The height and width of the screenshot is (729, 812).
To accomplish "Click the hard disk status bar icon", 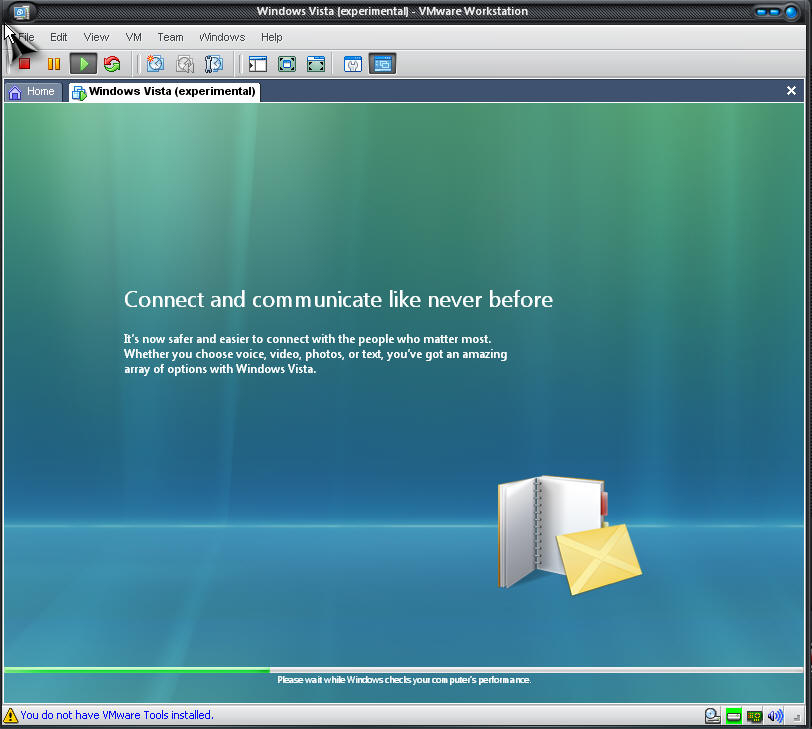I will [713, 716].
